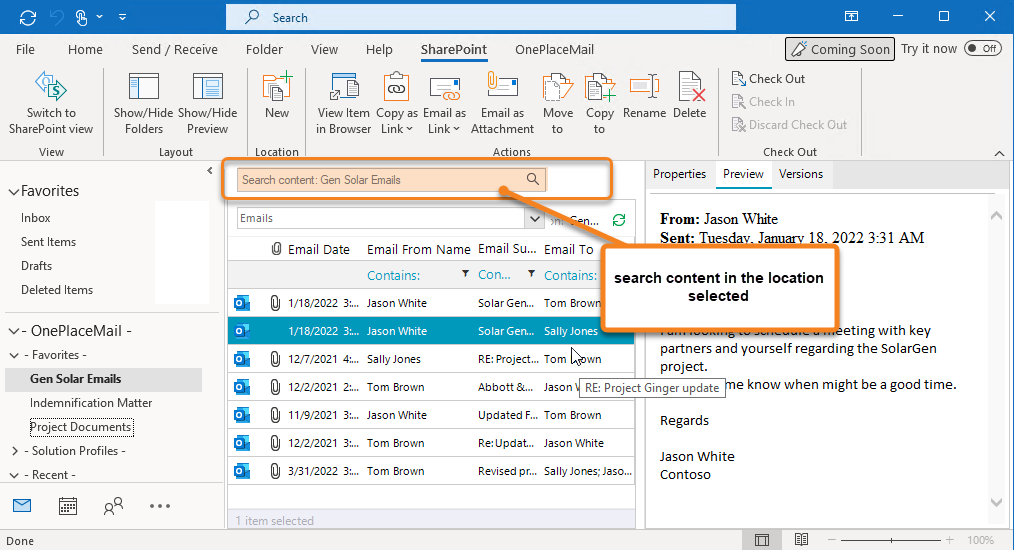Image resolution: width=1014 pixels, height=550 pixels.
Task: Collapse the Favorites section
Action: 14,192
